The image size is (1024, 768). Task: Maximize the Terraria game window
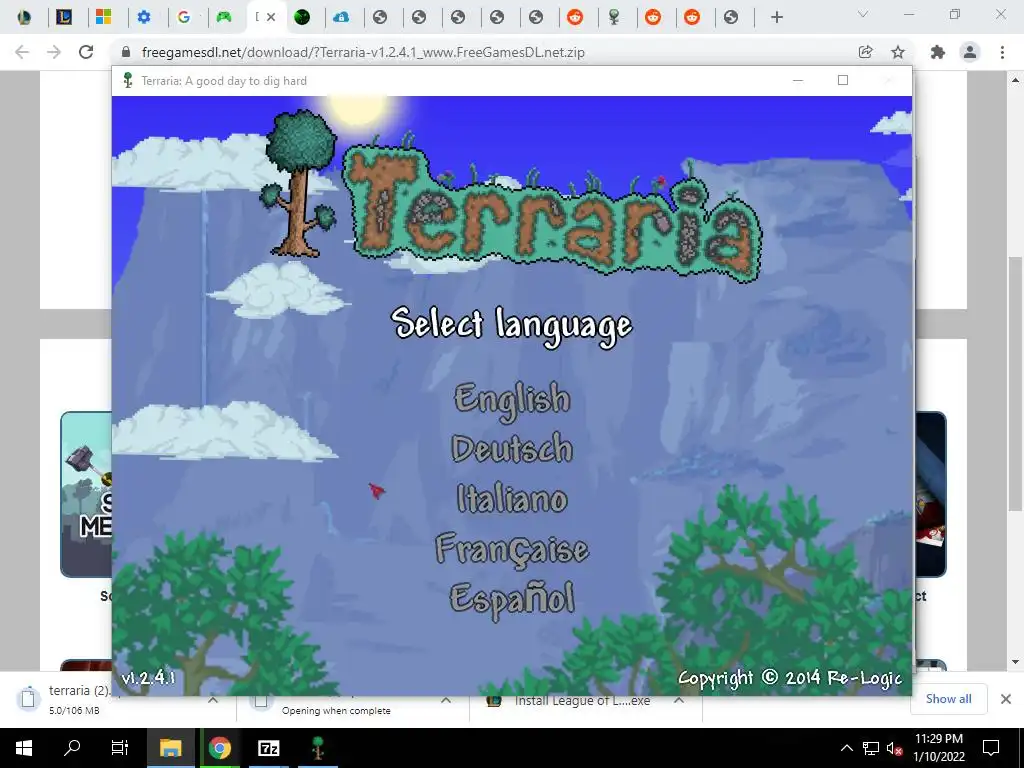(843, 80)
